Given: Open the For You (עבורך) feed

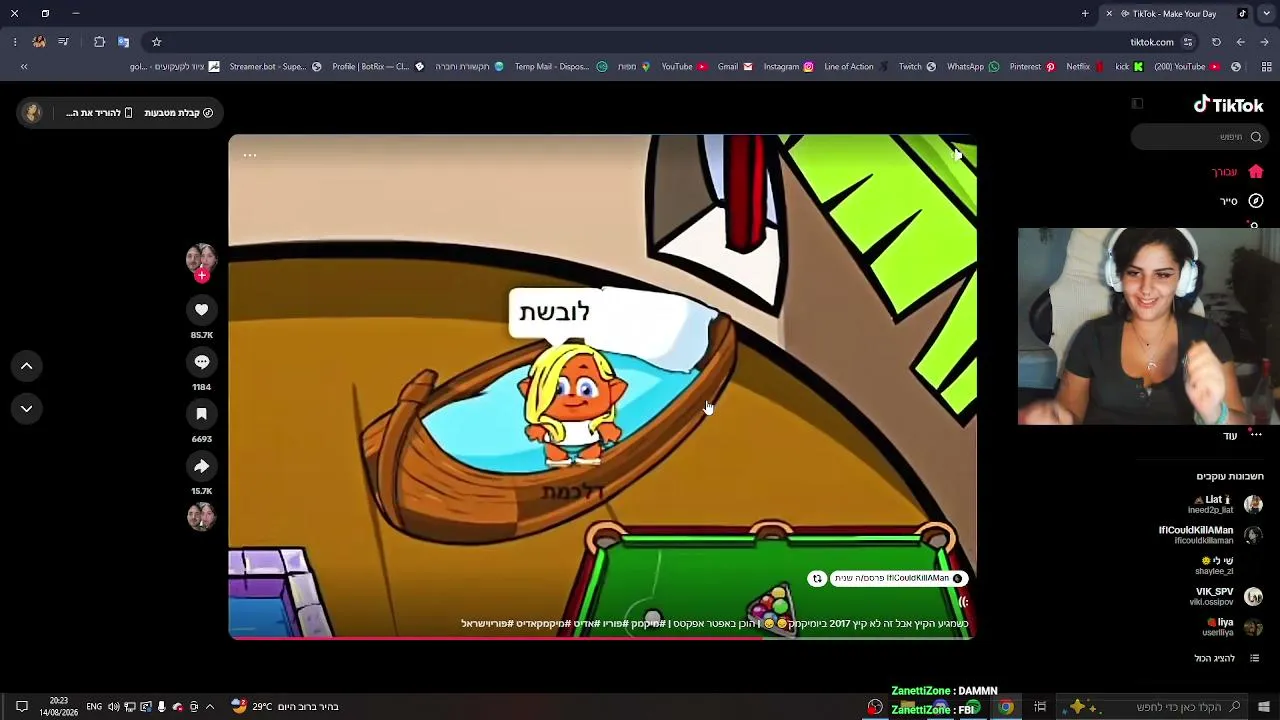Looking at the screenshot, I should click(x=1238, y=172).
